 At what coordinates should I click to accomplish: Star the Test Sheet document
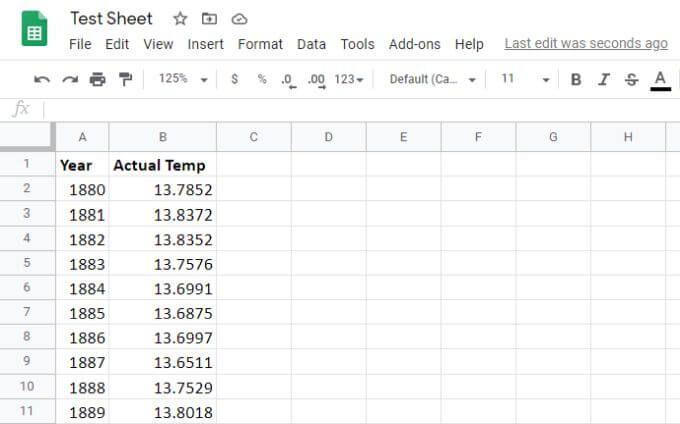(x=180, y=19)
